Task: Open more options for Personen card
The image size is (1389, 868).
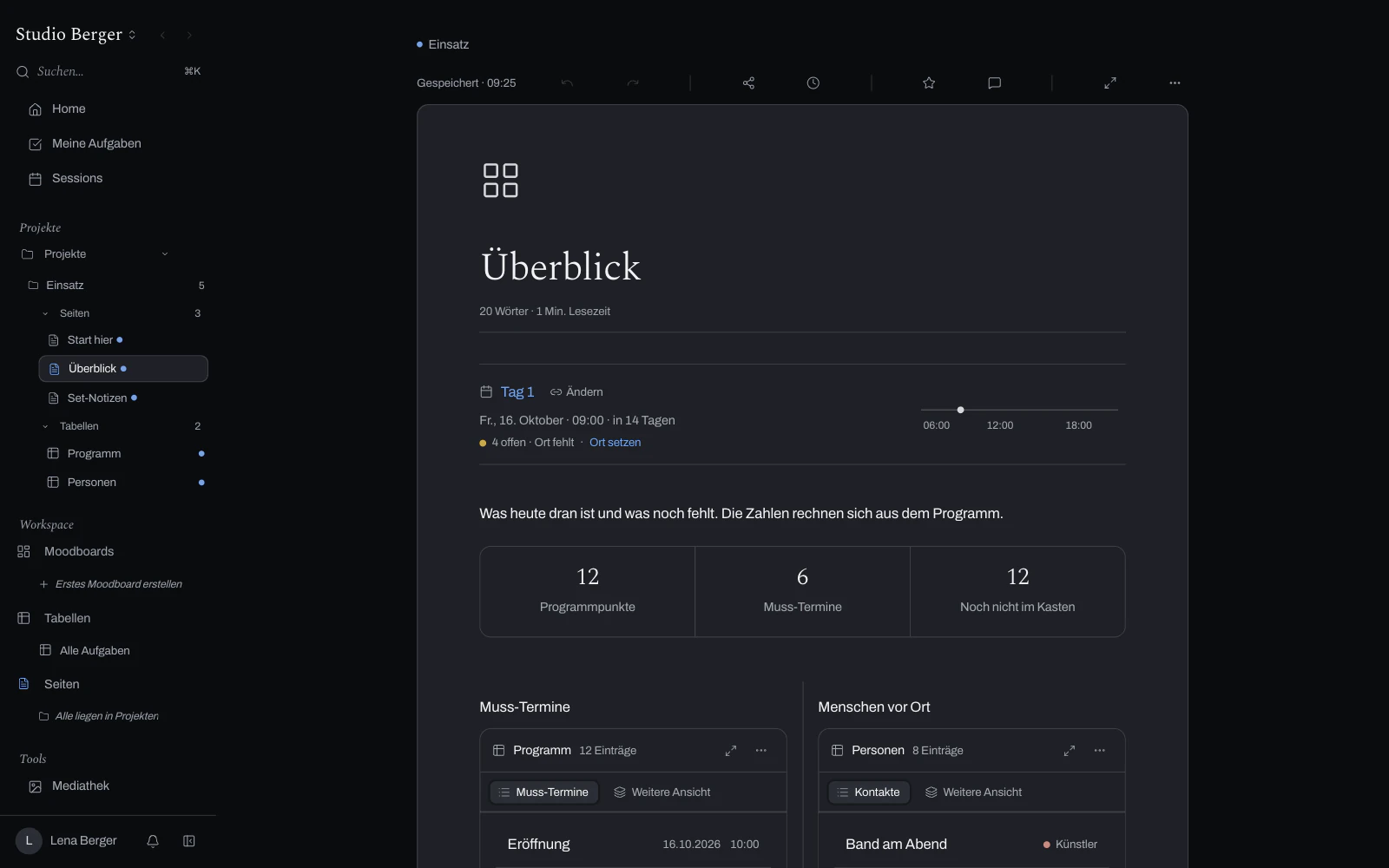Action: 1100,750
